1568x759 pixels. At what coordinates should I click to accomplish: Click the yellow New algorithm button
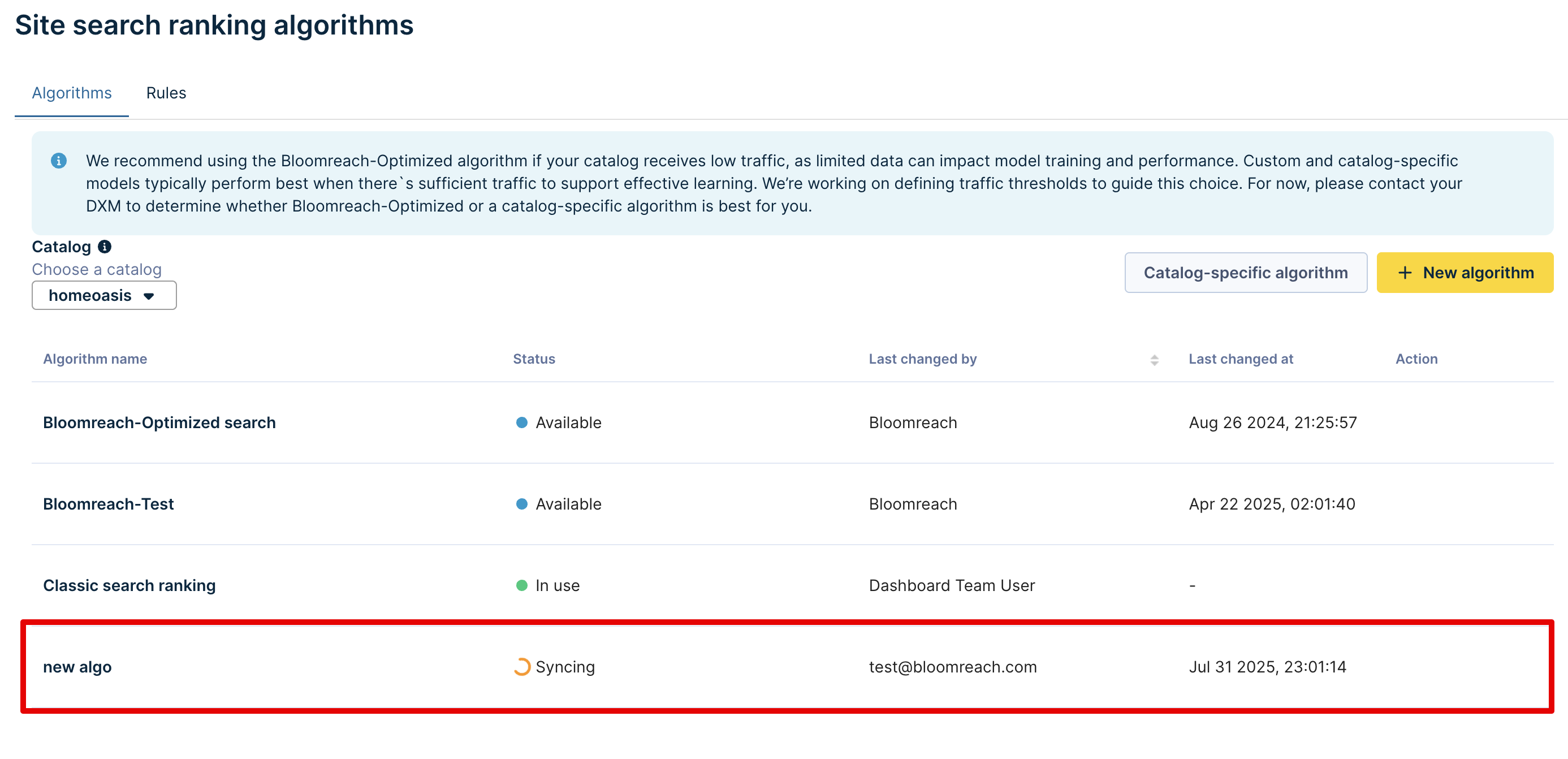coord(1465,273)
